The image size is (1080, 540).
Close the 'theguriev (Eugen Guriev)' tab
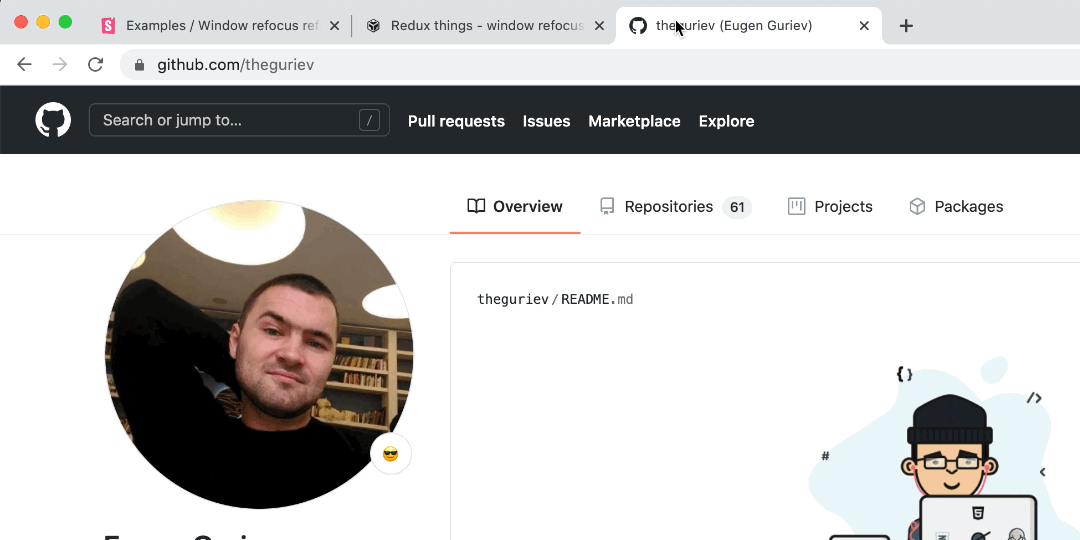(864, 25)
